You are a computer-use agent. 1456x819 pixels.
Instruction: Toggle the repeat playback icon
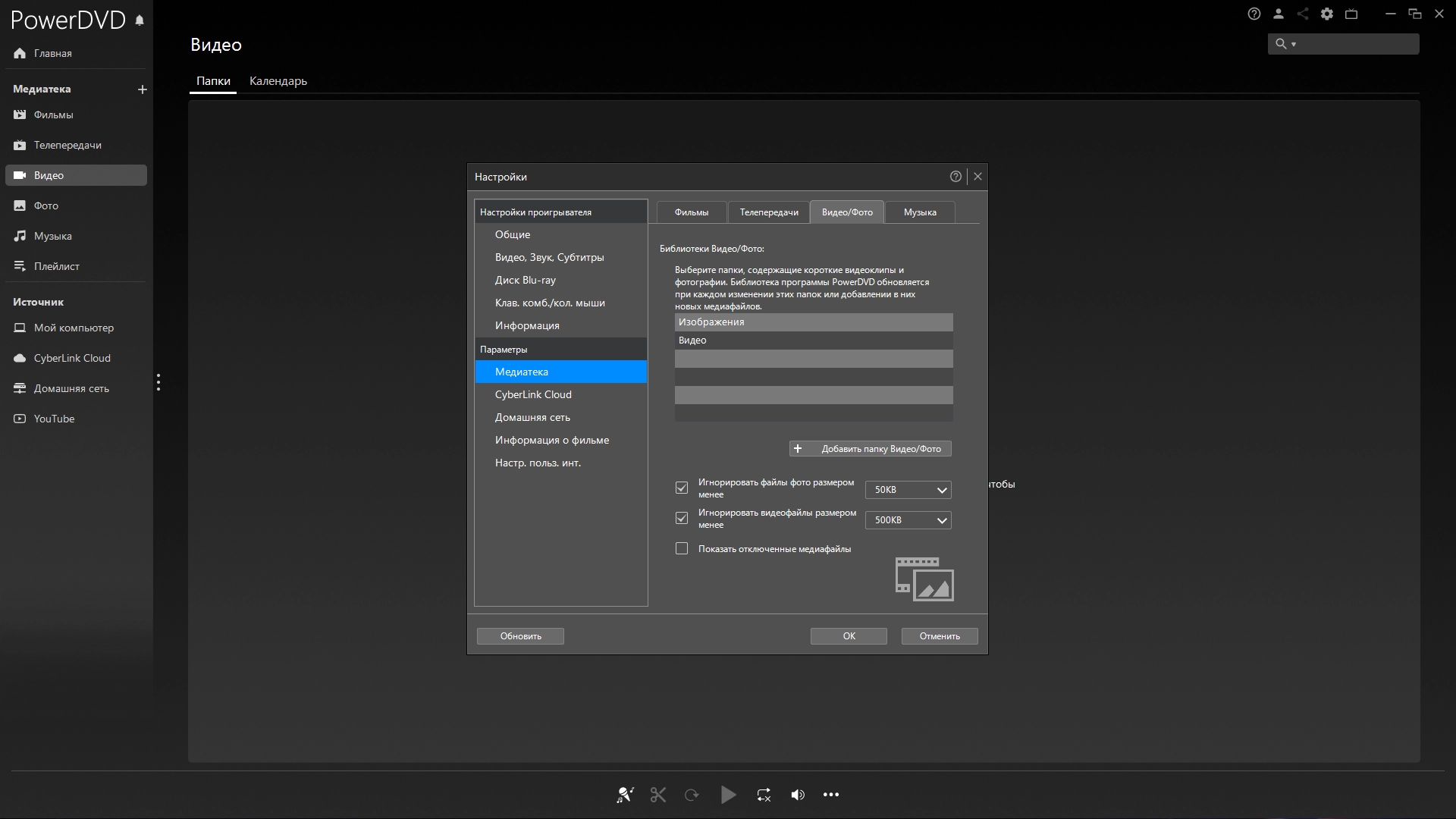764,795
